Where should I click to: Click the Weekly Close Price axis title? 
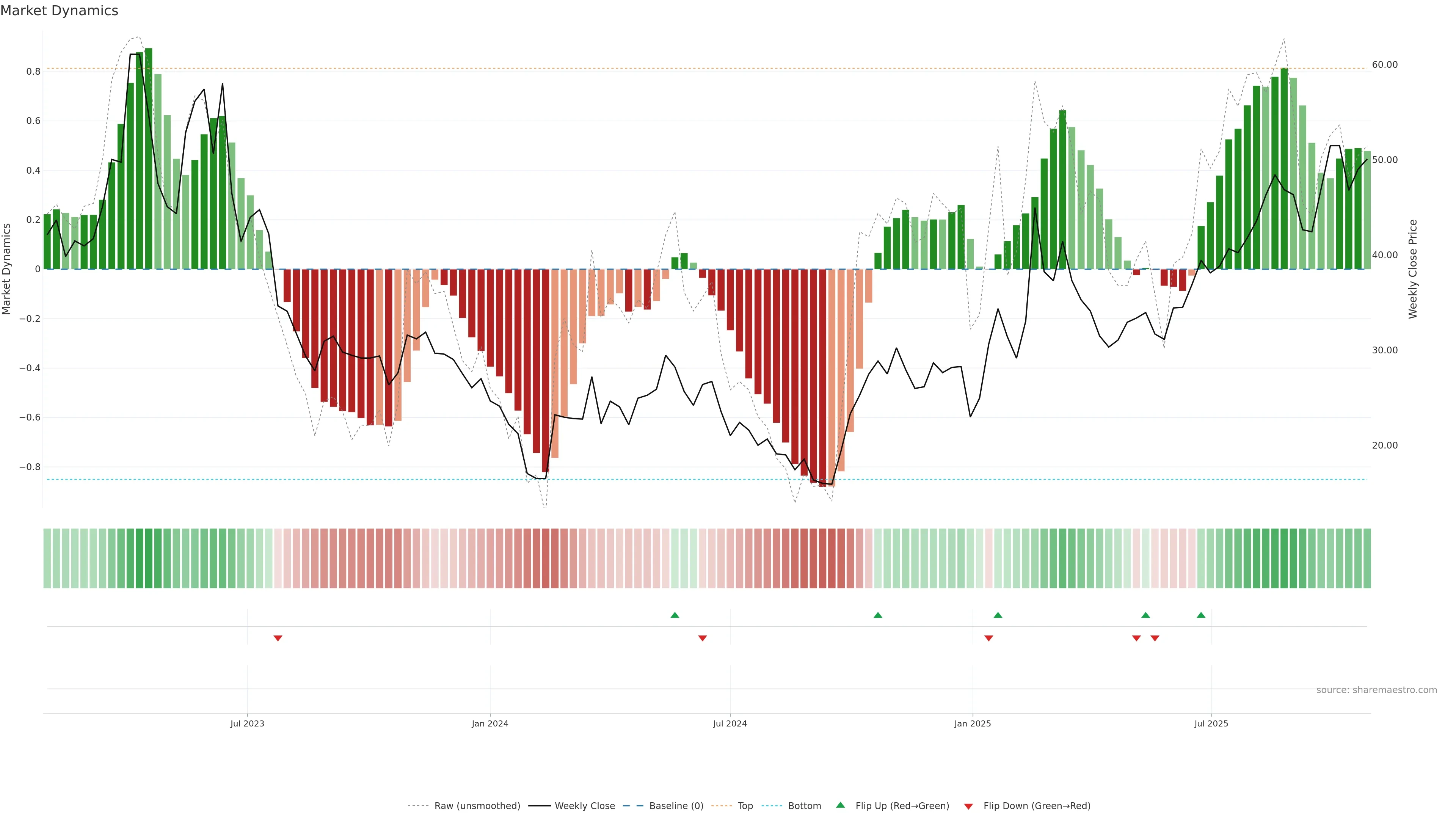click(x=1413, y=269)
